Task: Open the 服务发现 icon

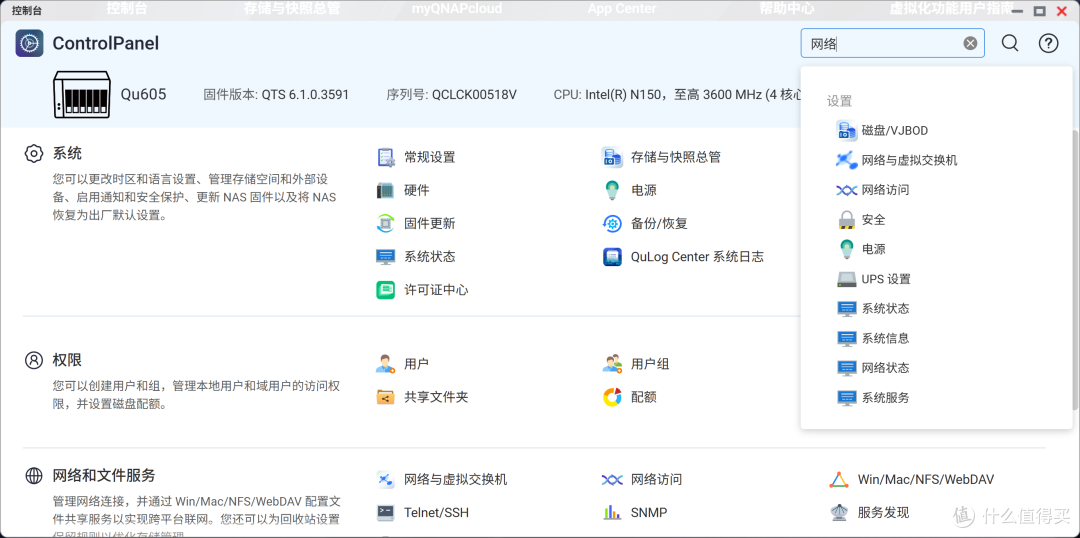Action: 839,513
